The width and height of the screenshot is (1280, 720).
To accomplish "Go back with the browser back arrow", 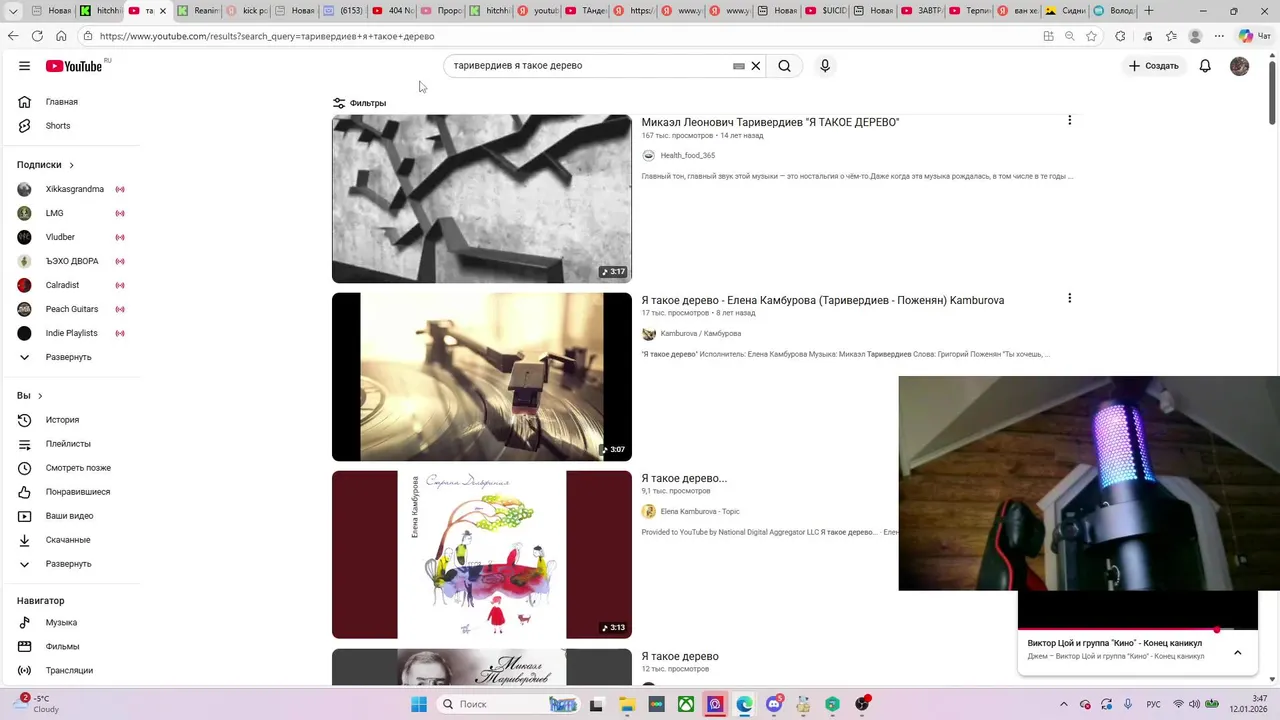I will [x=13, y=36].
